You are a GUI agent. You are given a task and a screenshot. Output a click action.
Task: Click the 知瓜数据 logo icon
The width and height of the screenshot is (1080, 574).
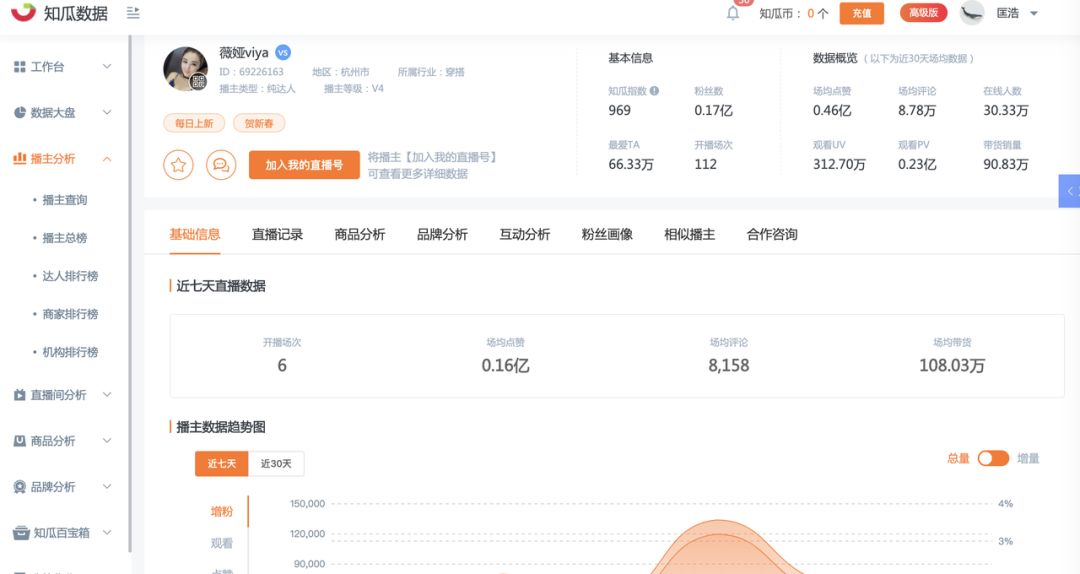tap(23, 11)
